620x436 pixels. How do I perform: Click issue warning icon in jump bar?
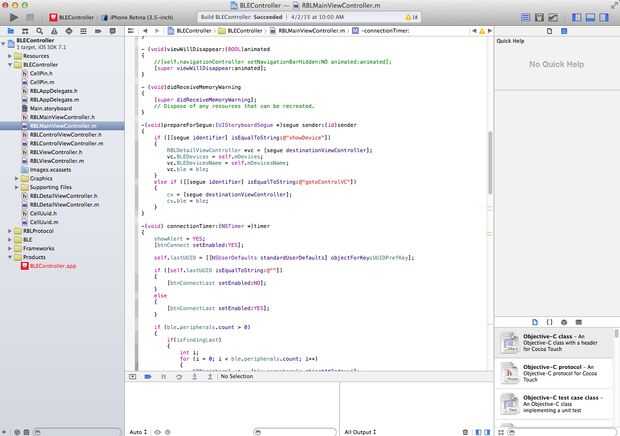click(x=482, y=31)
